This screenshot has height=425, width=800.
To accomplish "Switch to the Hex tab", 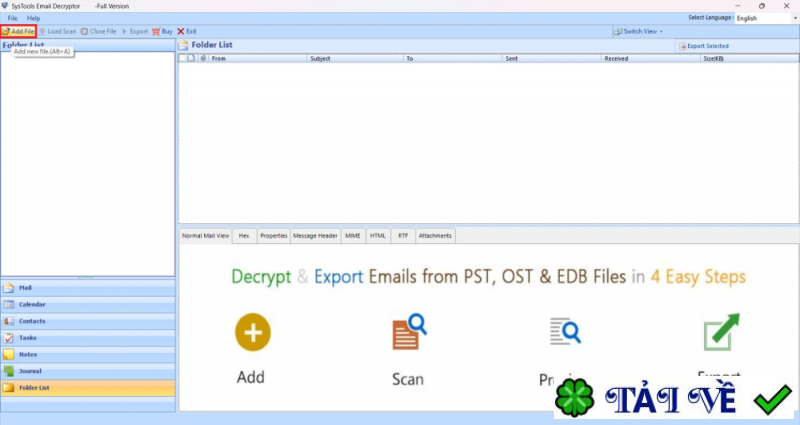I will [x=244, y=236].
